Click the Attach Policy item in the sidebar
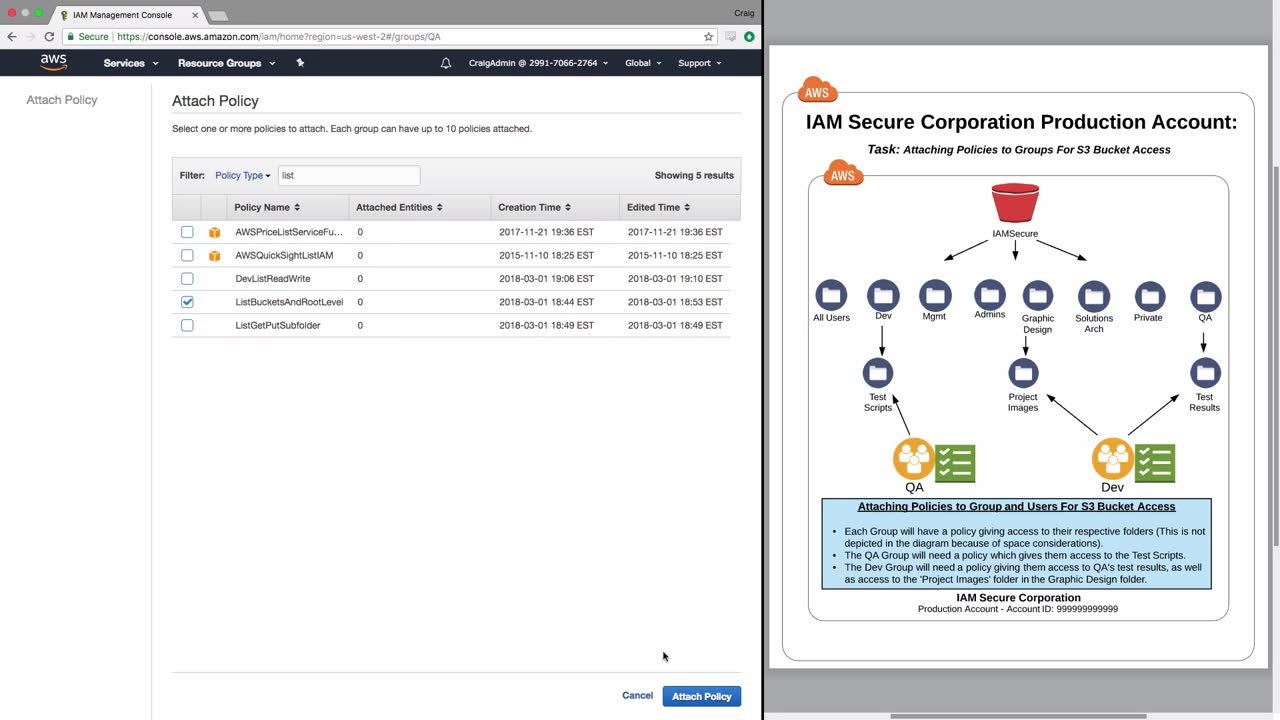Screen dimensions: 1280x720 tap(62, 100)
